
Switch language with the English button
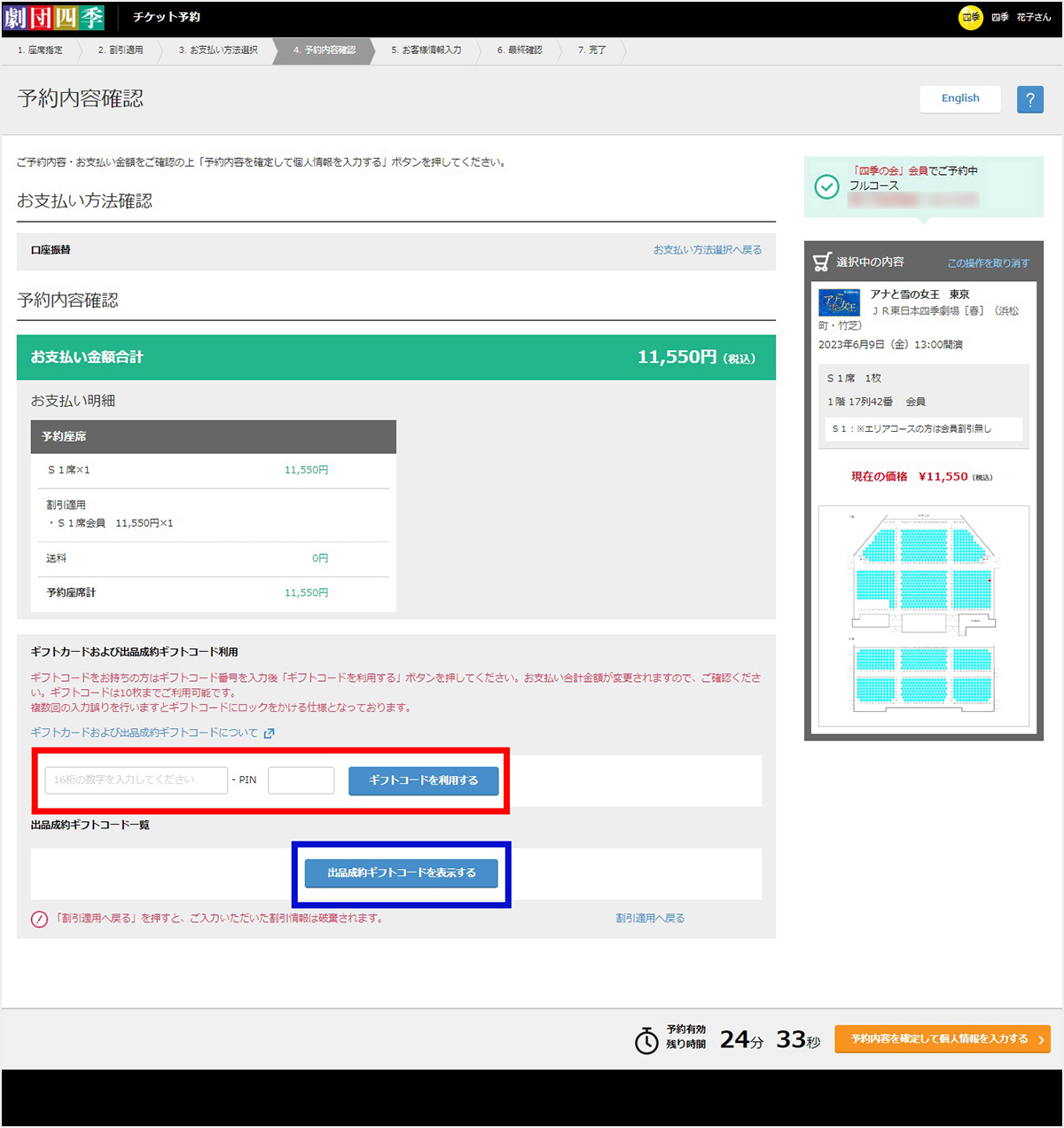pos(960,98)
